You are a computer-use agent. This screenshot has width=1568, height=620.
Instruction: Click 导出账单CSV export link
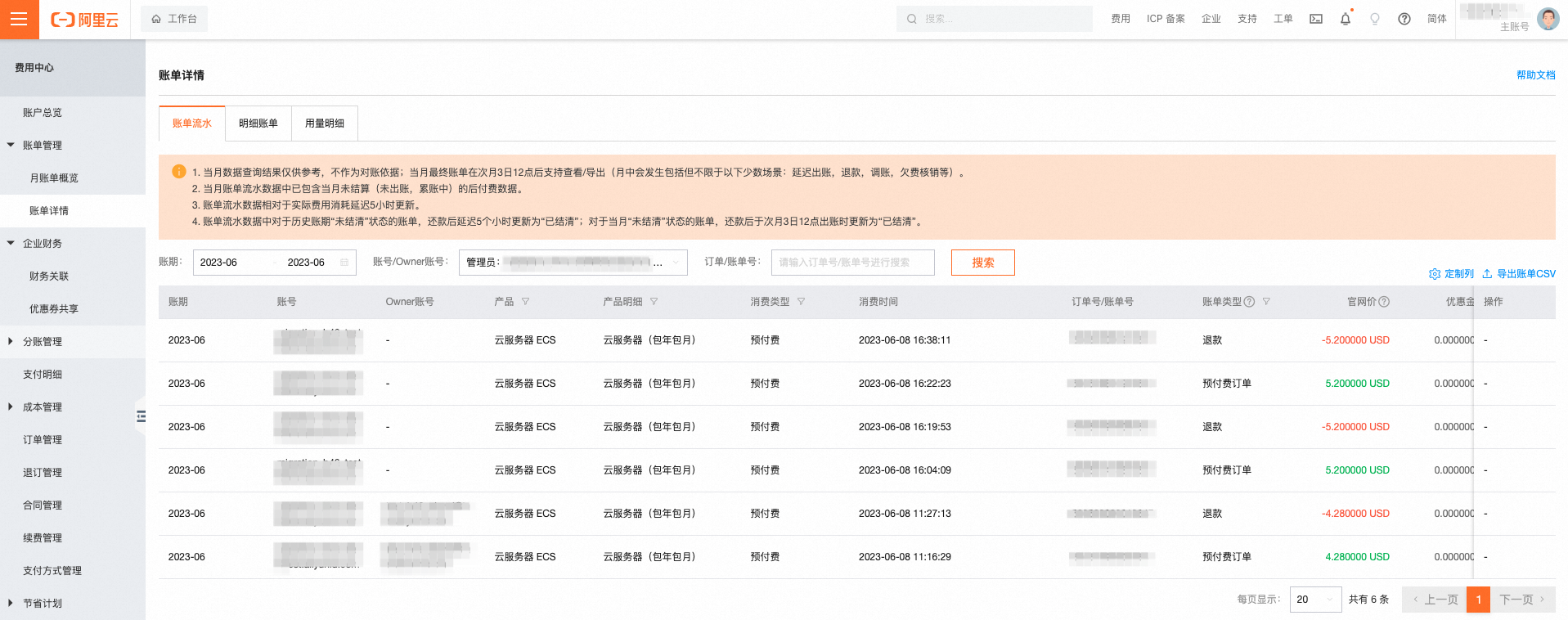pos(1519,274)
